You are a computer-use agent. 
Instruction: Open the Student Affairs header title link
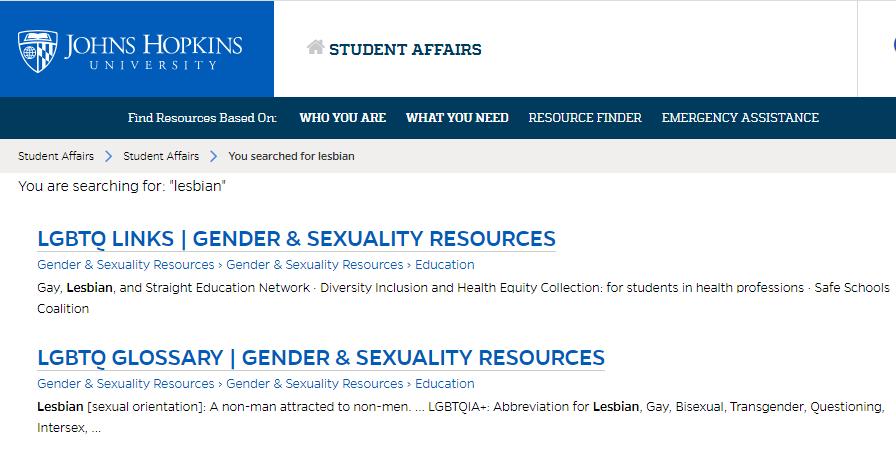click(x=405, y=50)
